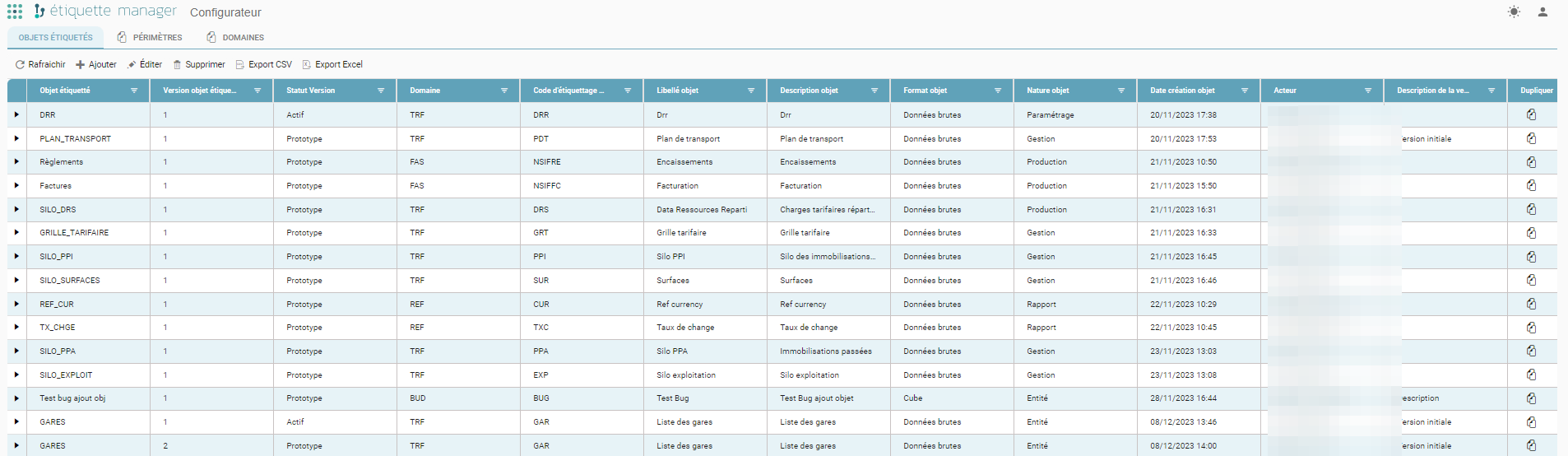Click the étiquette manager logo

[105, 12]
